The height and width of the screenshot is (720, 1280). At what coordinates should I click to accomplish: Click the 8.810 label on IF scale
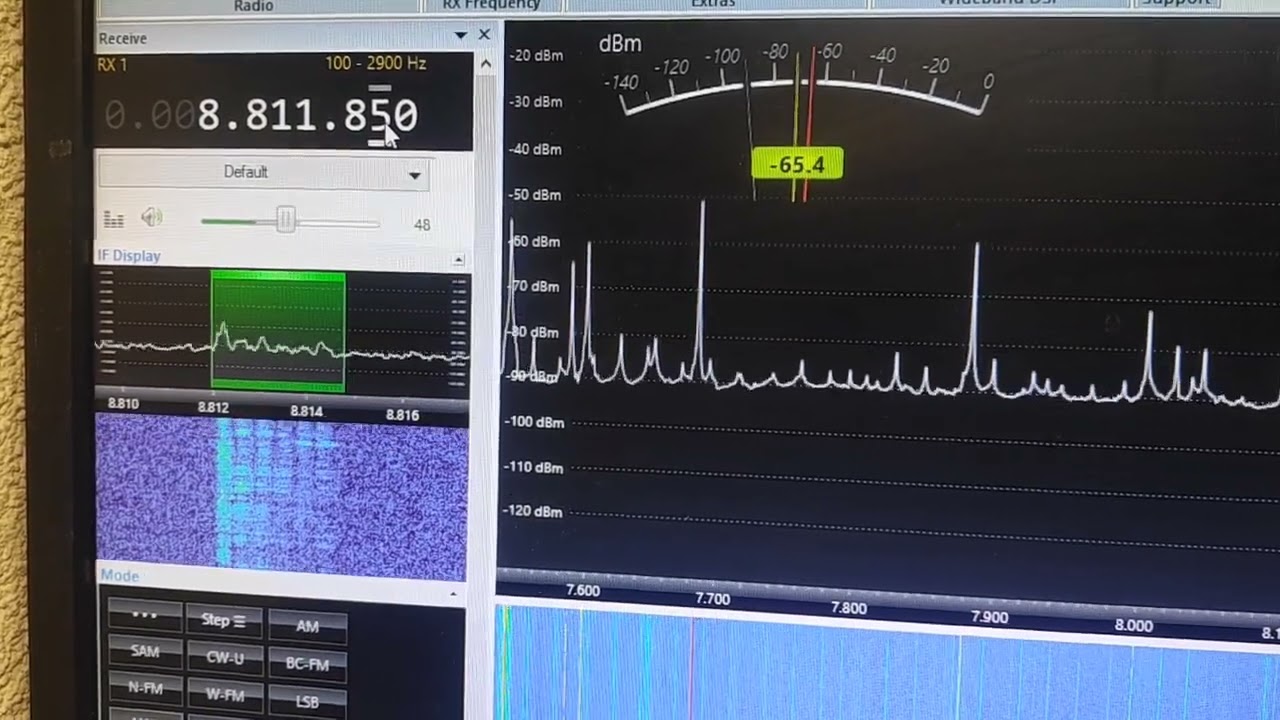click(x=123, y=404)
